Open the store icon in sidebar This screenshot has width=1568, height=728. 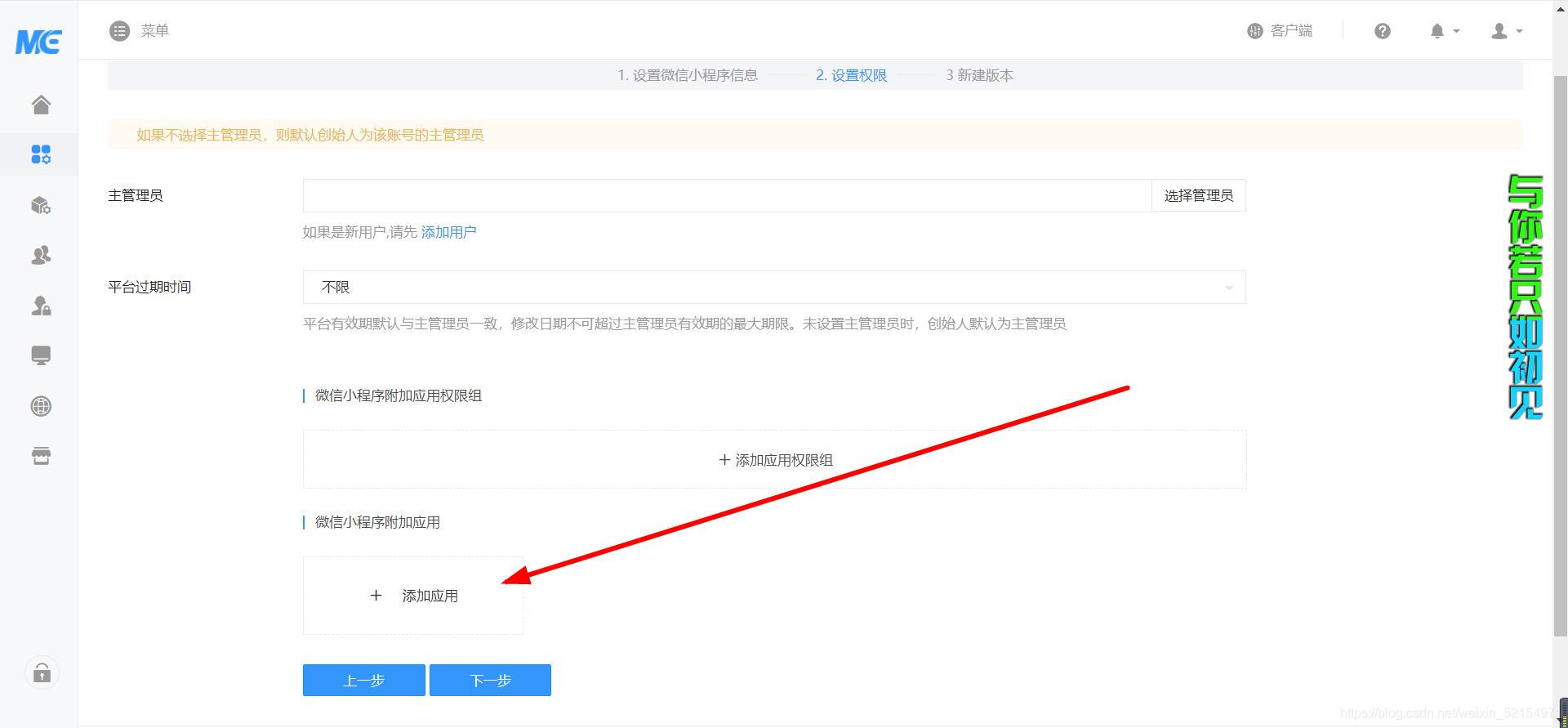pyautogui.click(x=41, y=456)
